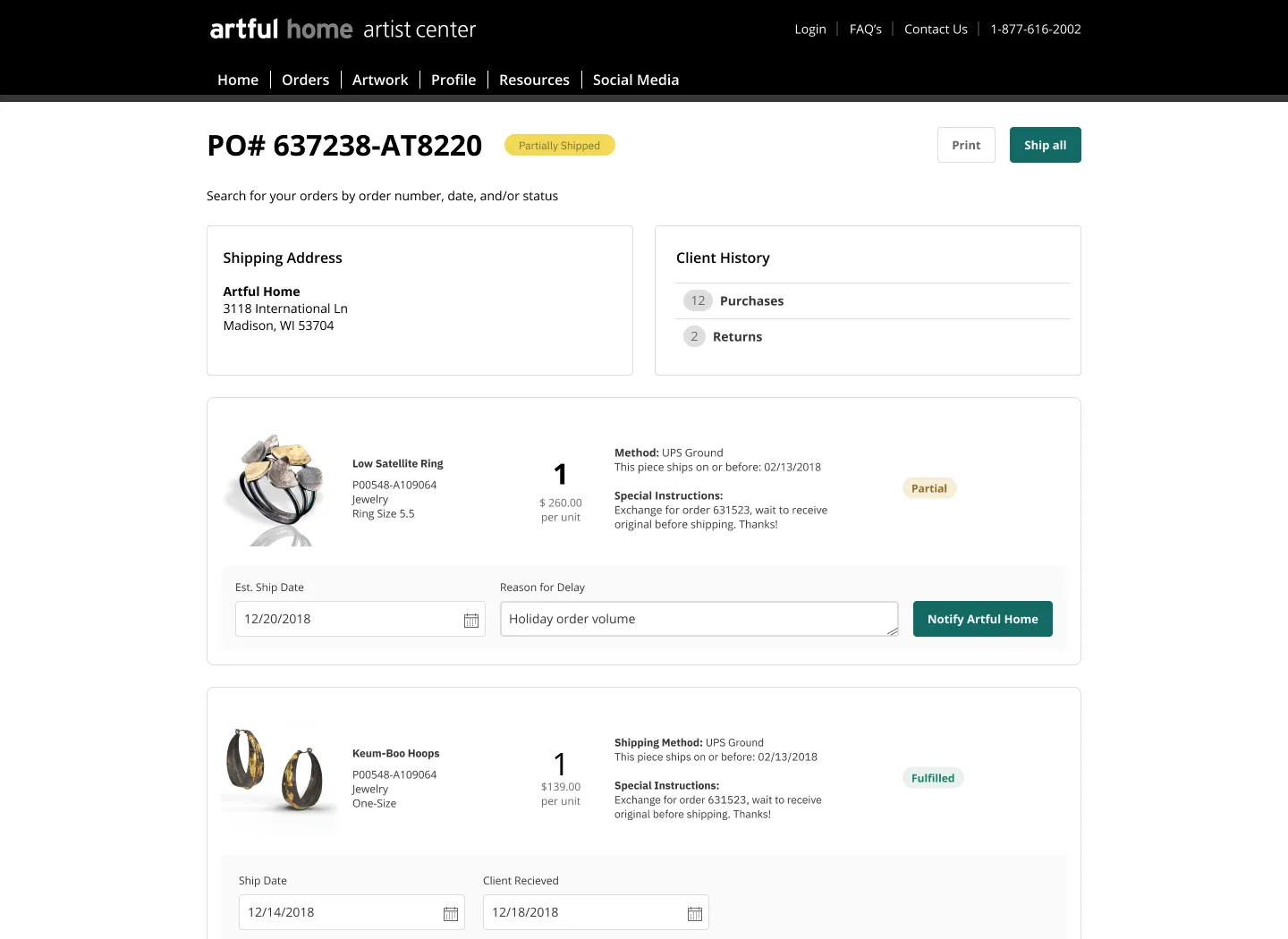Open the Profile page
The width and height of the screenshot is (1288, 939).
(x=453, y=80)
